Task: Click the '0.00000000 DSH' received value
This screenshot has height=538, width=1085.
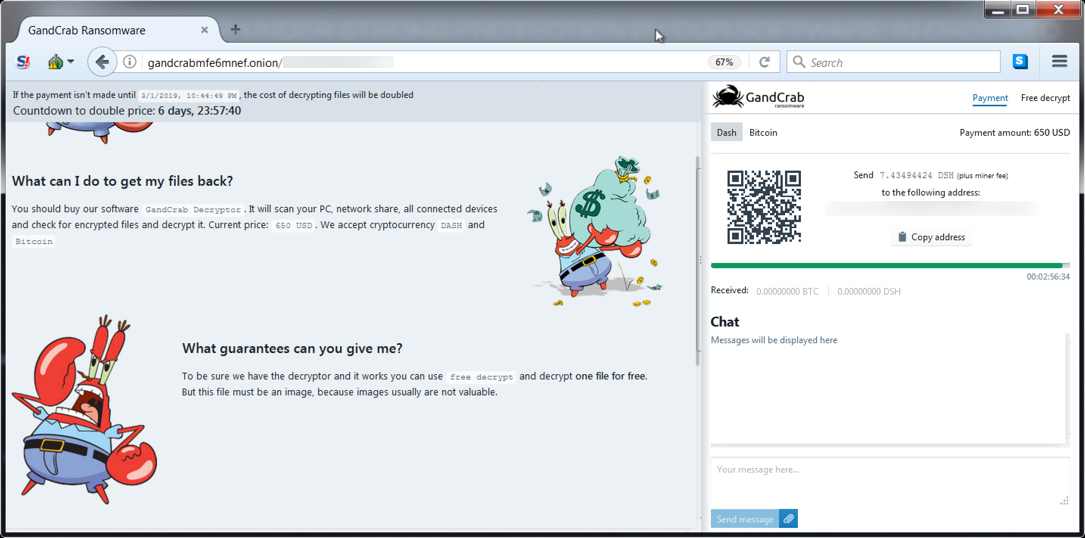Action: [869, 292]
